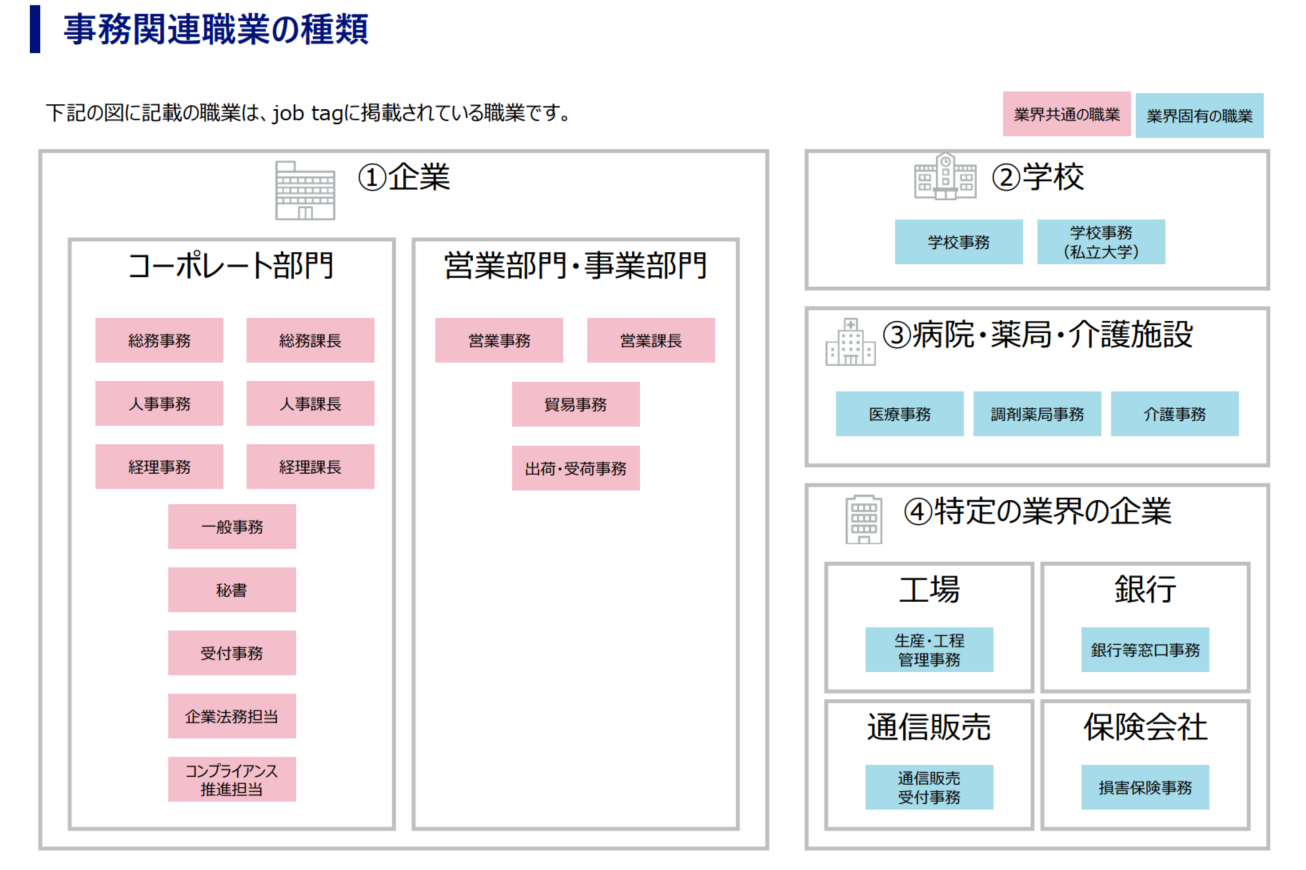1306x870 pixels.
Task: Click the 事務関連職業の種類 page heading
Action: pos(216,30)
